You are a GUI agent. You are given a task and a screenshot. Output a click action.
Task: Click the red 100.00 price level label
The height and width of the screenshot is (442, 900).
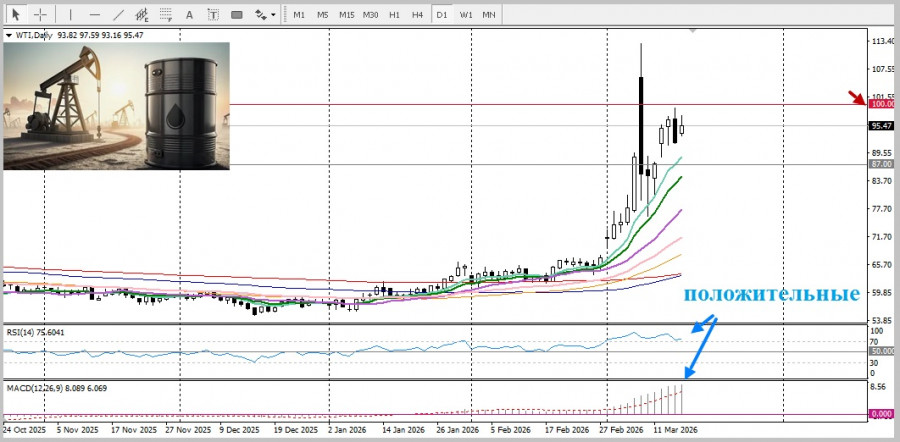click(881, 104)
